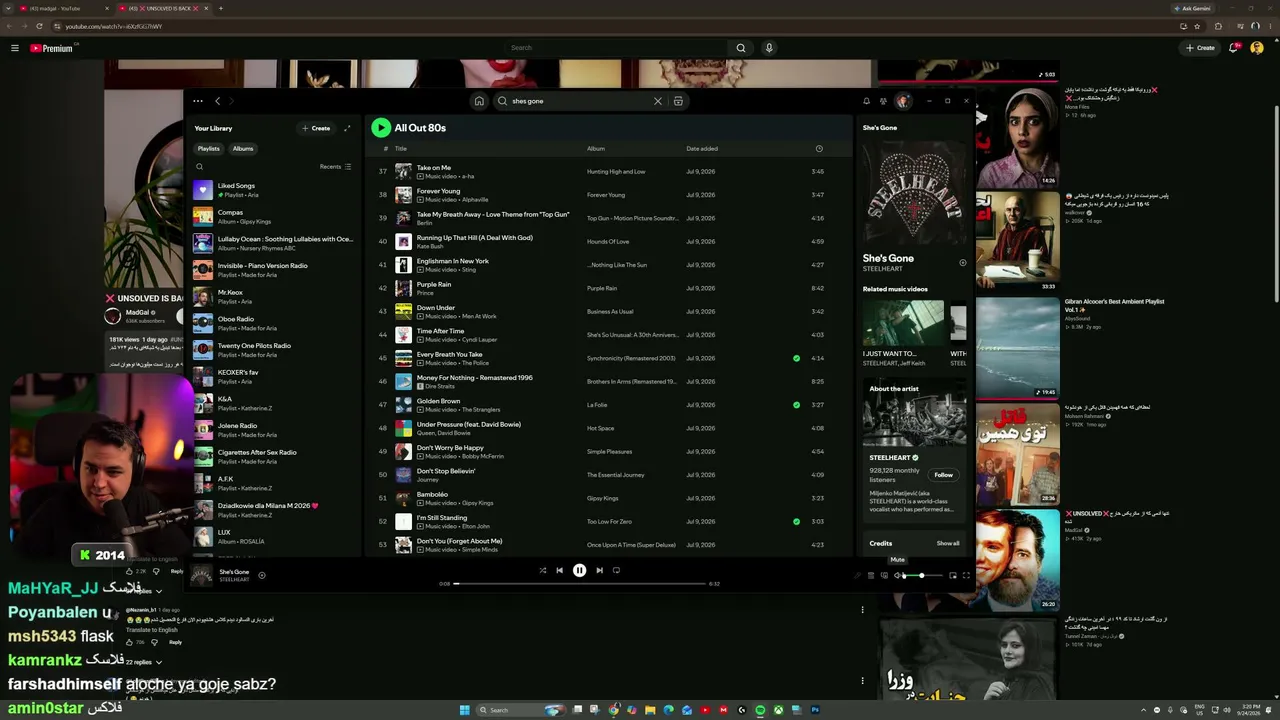Open the Browse icon in search bar
The height and width of the screenshot is (720, 1280).
click(x=678, y=101)
